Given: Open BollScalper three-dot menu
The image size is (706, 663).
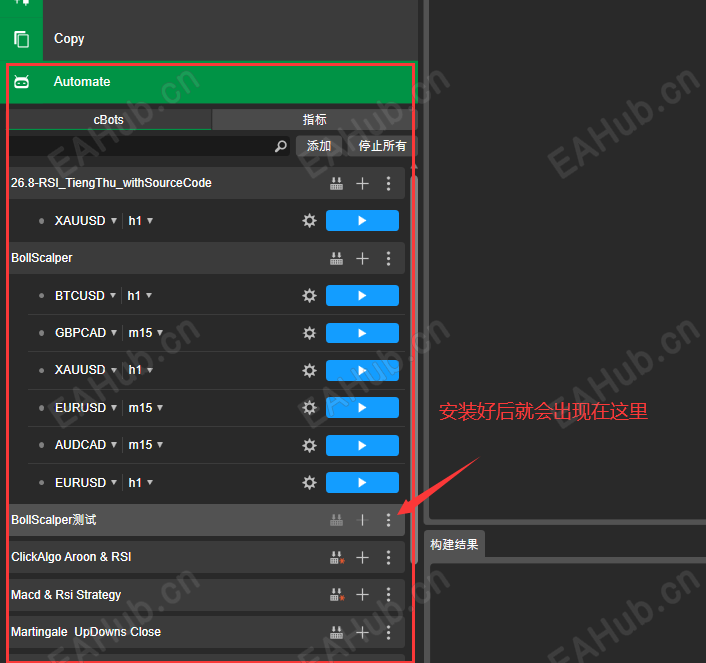Looking at the screenshot, I should pos(389,259).
